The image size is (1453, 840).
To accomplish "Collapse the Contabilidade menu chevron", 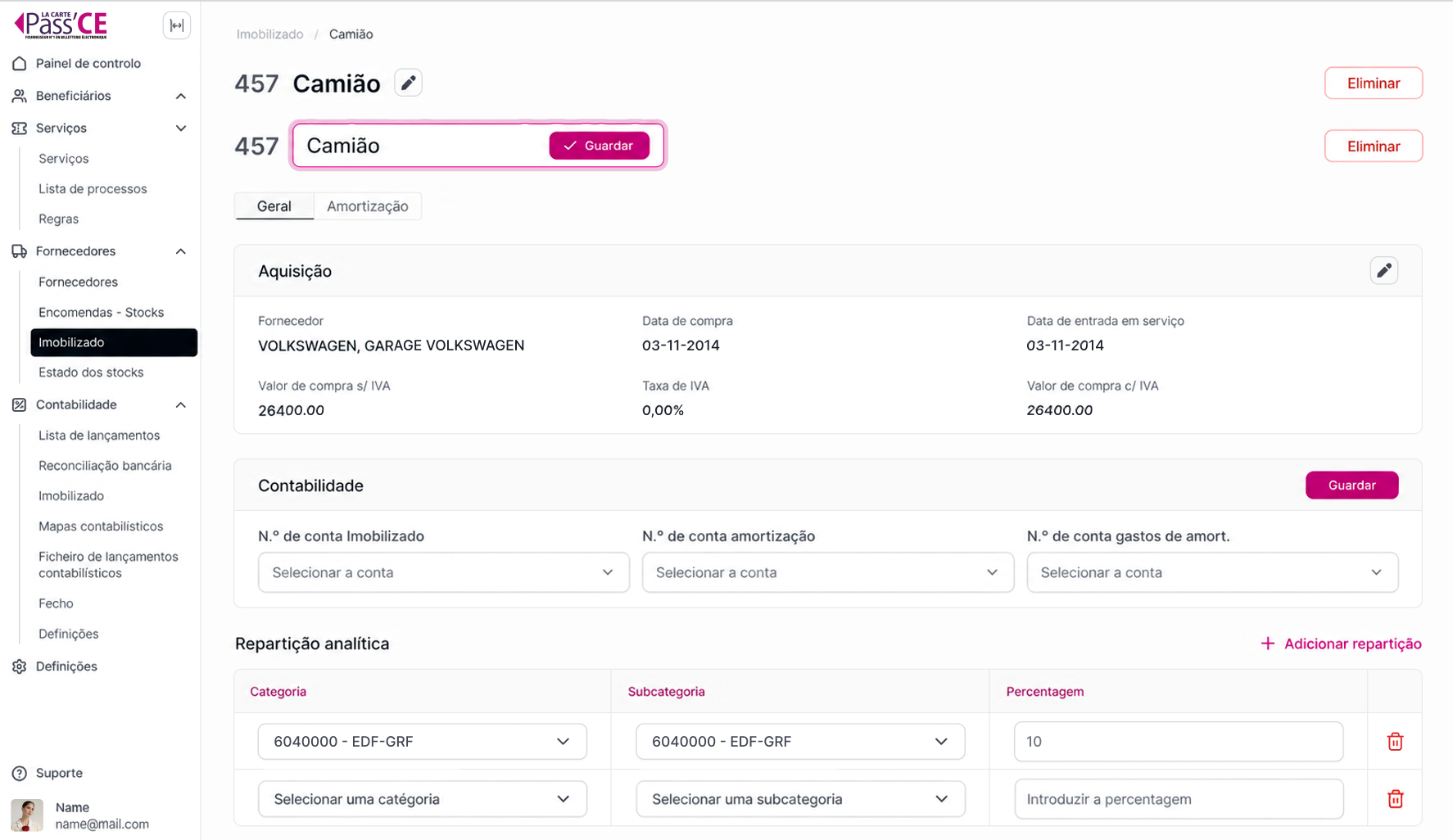I will (x=181, y=404).
